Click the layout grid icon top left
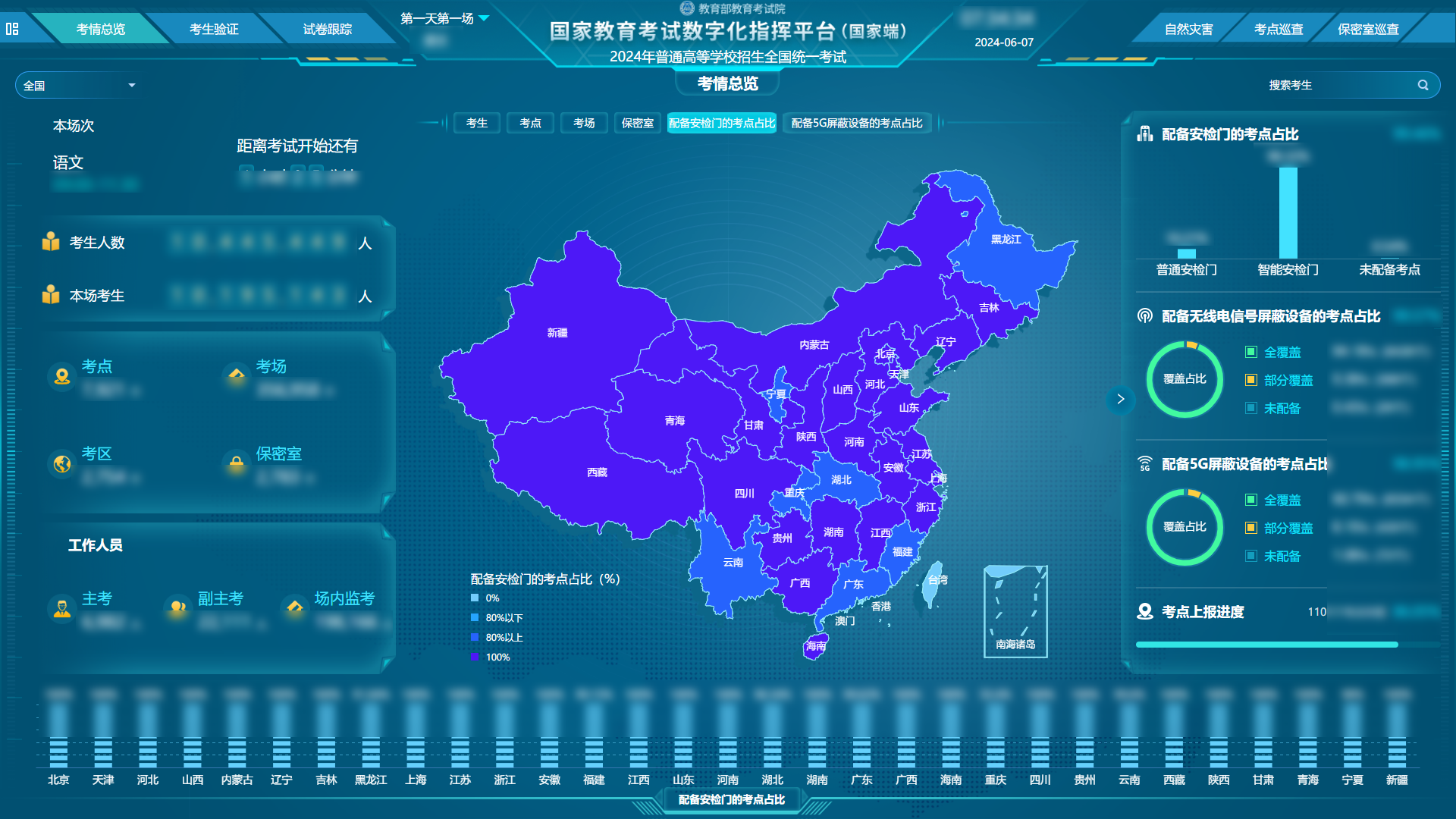 (11, 28)
